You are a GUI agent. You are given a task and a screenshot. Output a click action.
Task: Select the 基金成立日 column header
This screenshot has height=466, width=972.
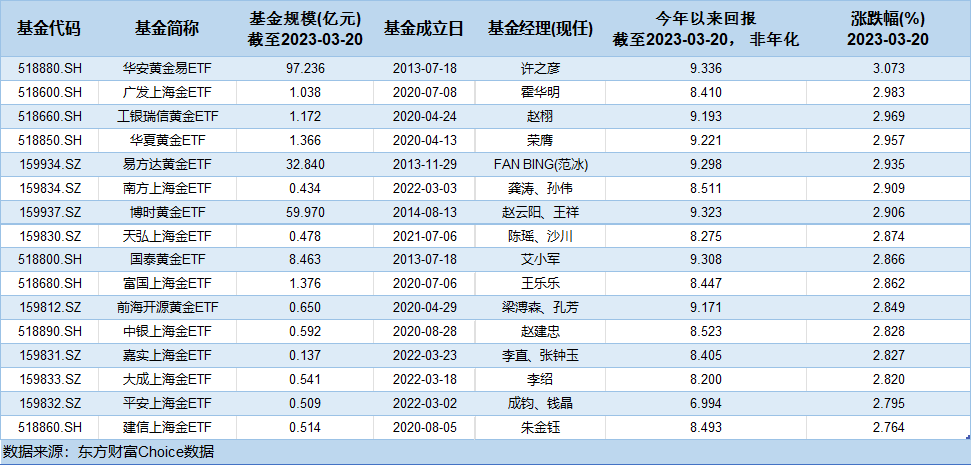pos(424,29)
